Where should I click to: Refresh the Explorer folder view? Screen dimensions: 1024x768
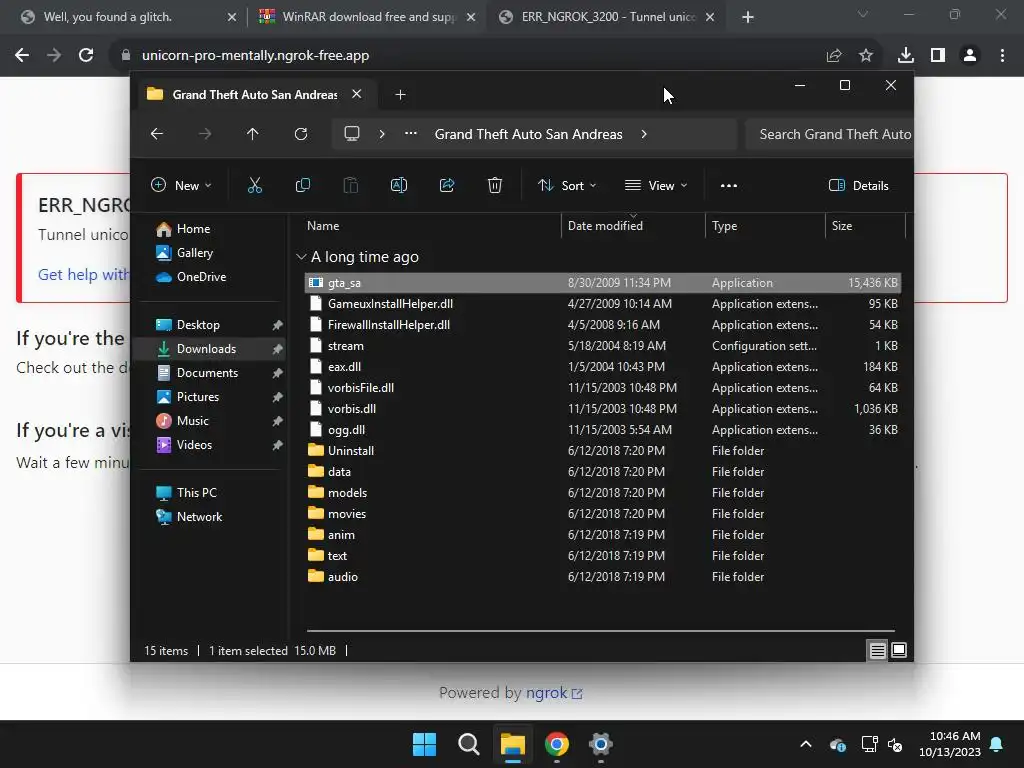301,134
